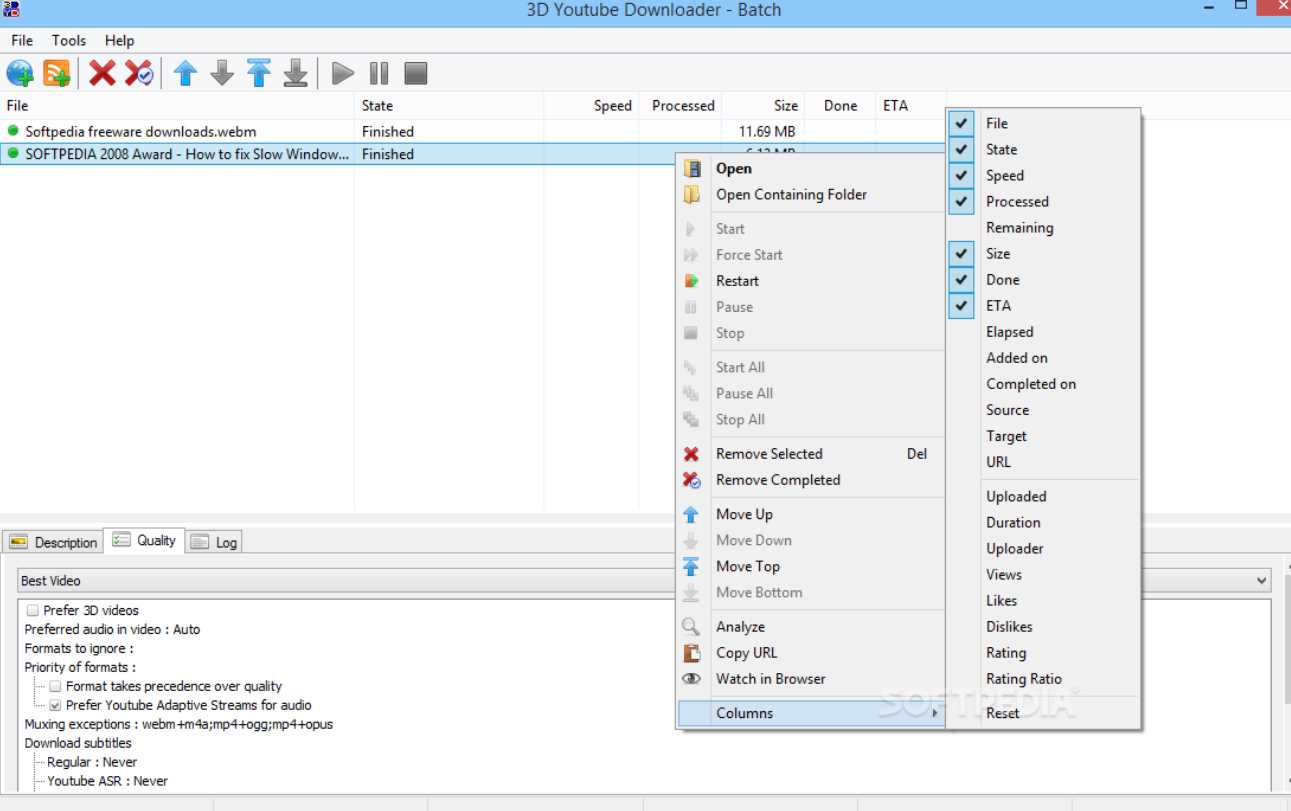Enable Prefer 3D videos checkbox
The width and height of the screenshot is (1291, 811).
pos(33,610)
